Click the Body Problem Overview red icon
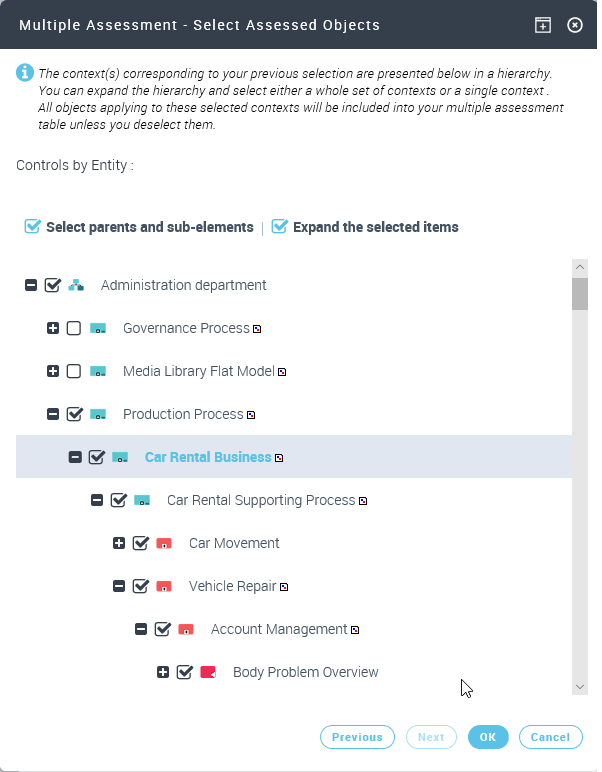 pyautogui.click(x=208, y=673)
